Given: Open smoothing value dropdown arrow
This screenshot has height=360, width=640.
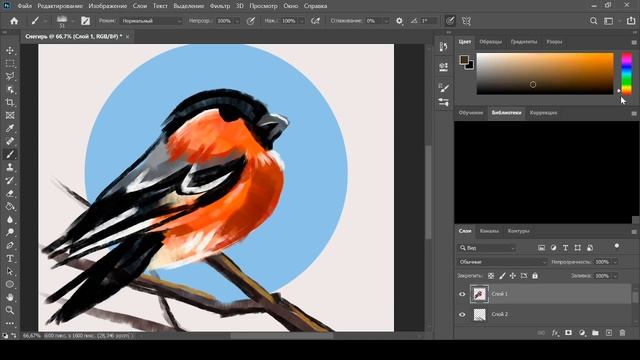Looking at the screenshot, I should 386,21.
